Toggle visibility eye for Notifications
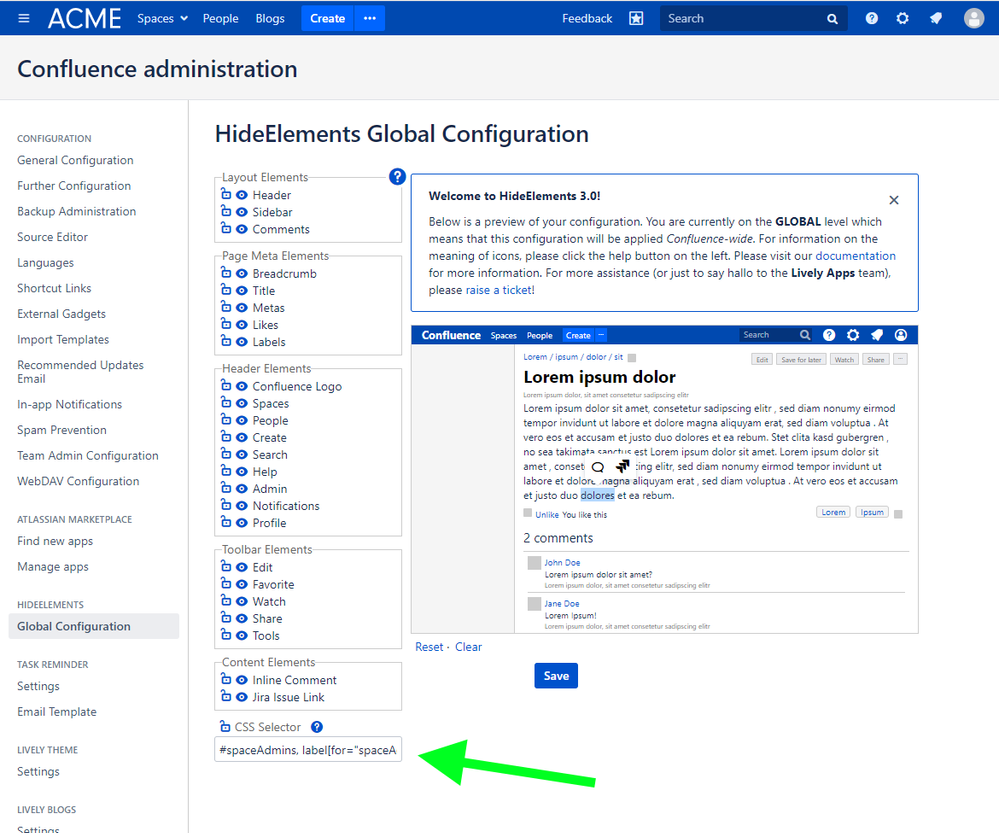The height and width of the screenshot is (833, 999). coord(241,506)
